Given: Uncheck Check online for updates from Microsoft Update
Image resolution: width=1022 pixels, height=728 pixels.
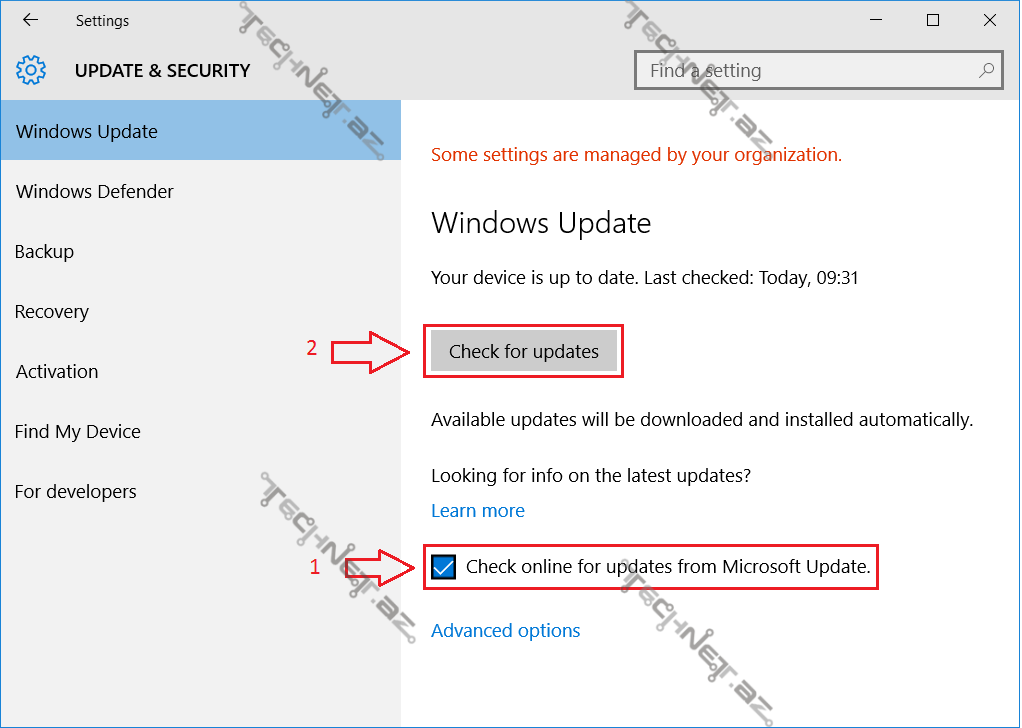Looking at the screenshot, I should [443, 568].
